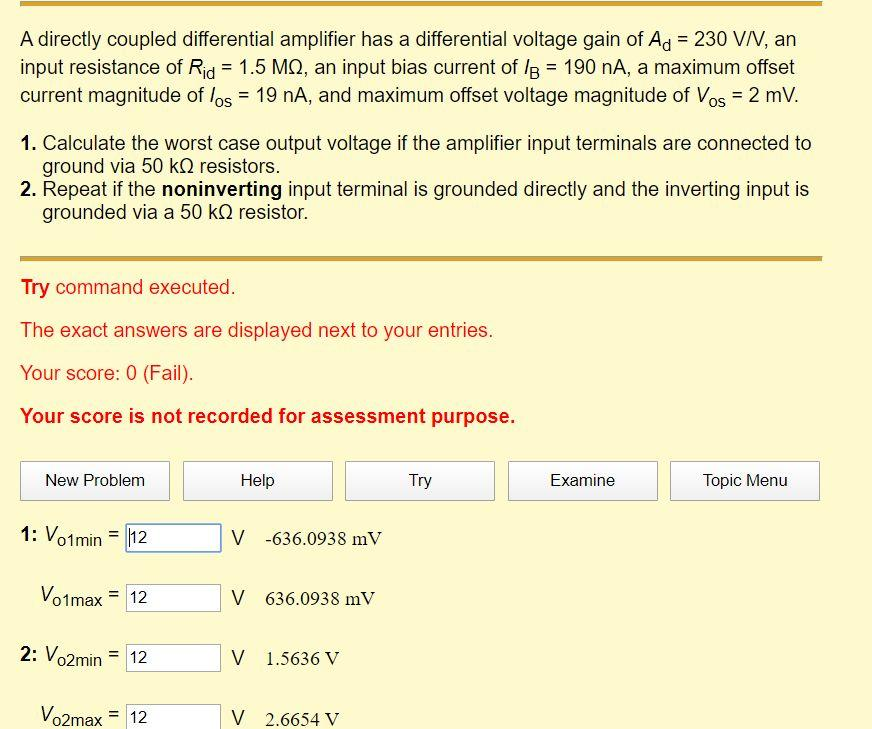The image size is (872, 729).
Task: Click the Examine button
Action: coord(582,480)
